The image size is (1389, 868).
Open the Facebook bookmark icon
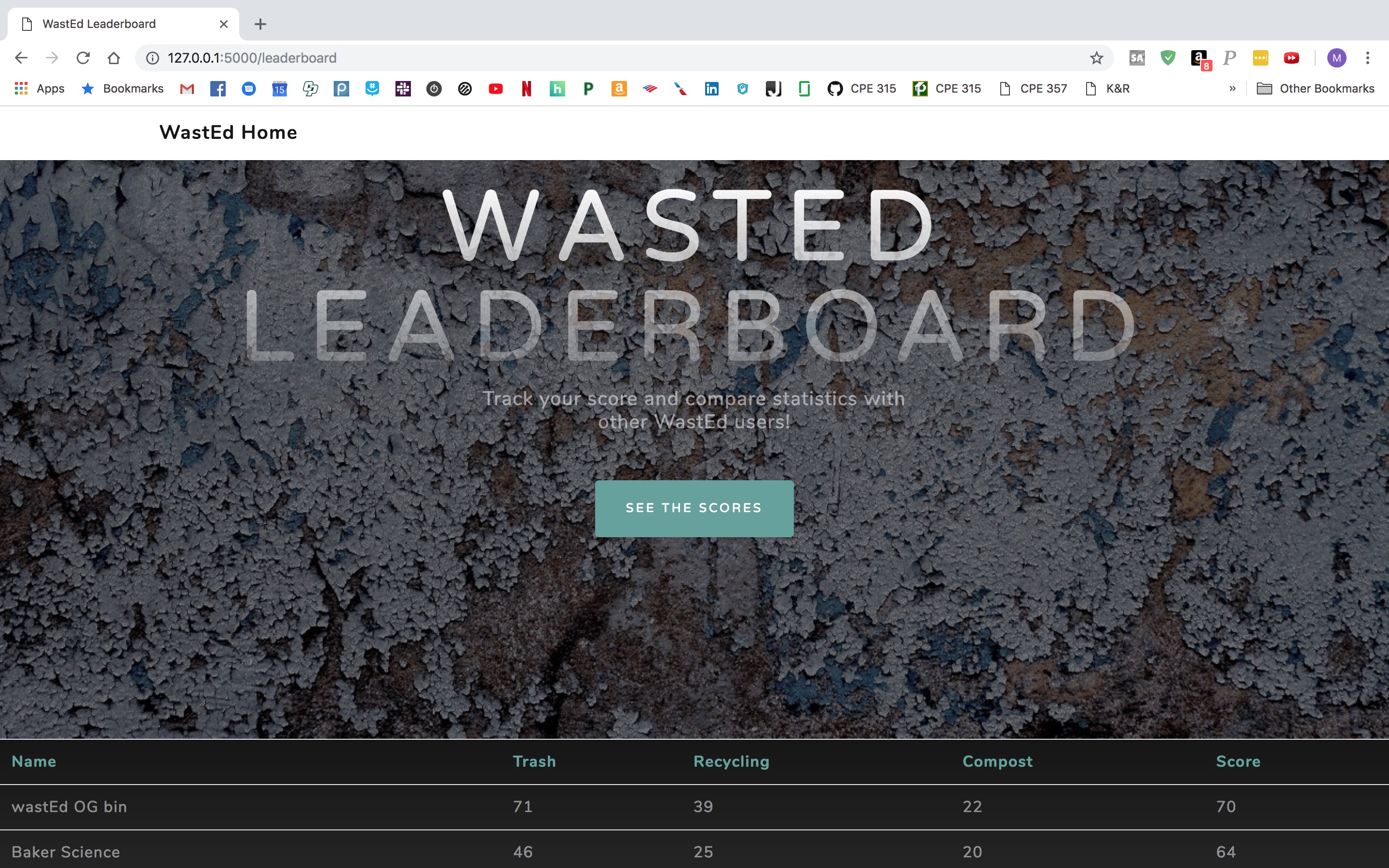(218, 88)
